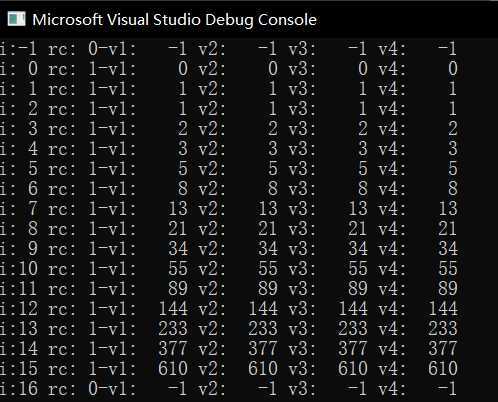Click the v1 value 13 in row i: 7
Viewport: 498px width, 402px height.
point(178,209)
